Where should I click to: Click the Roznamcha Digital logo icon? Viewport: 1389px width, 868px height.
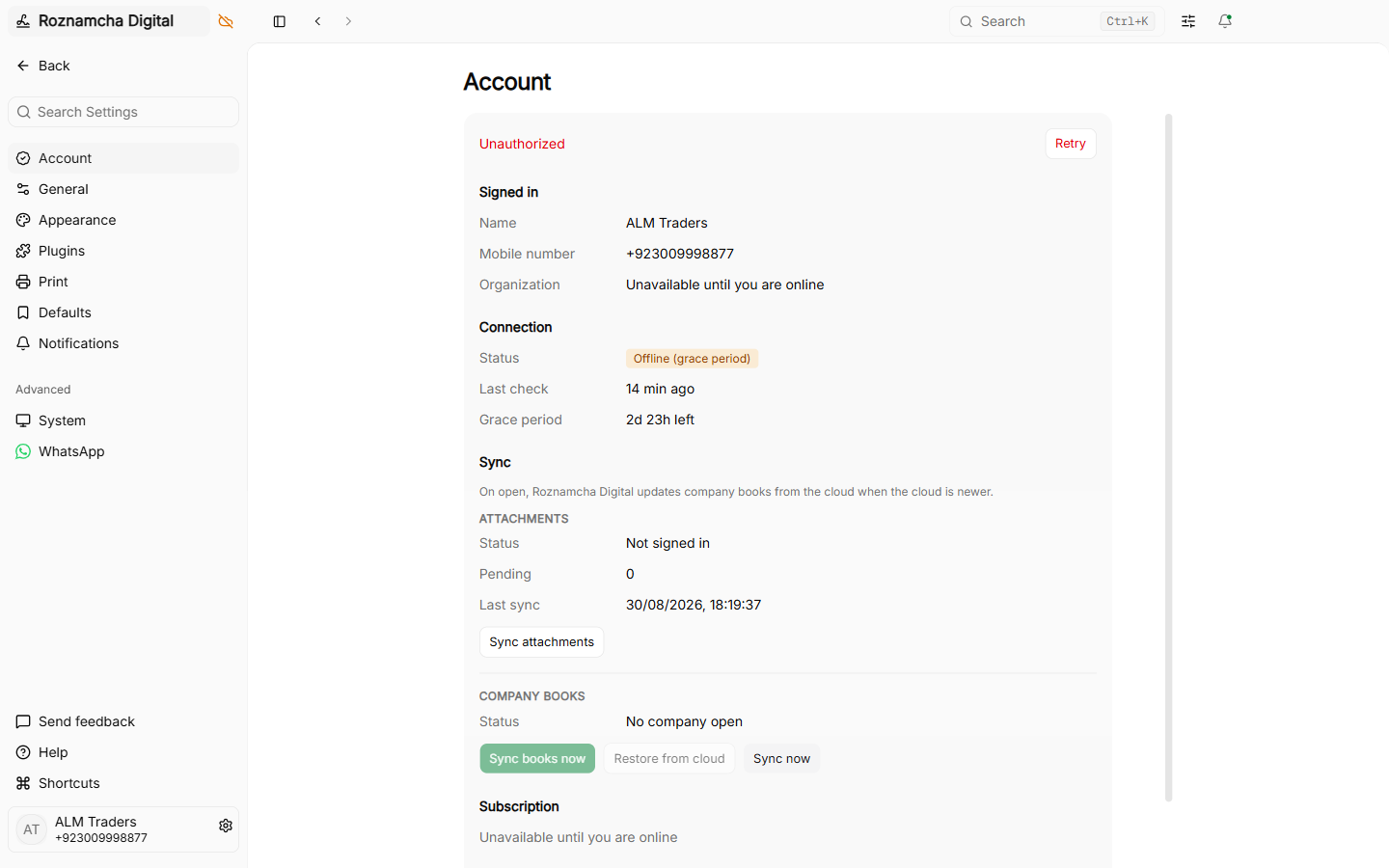tap(23, 21)
